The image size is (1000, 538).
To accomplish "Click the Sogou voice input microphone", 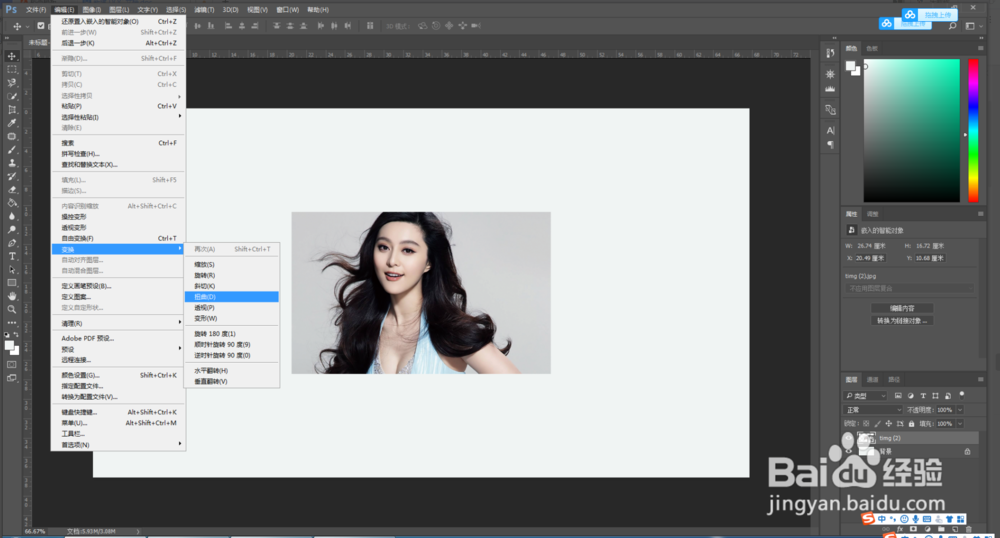I will (915, 519).
